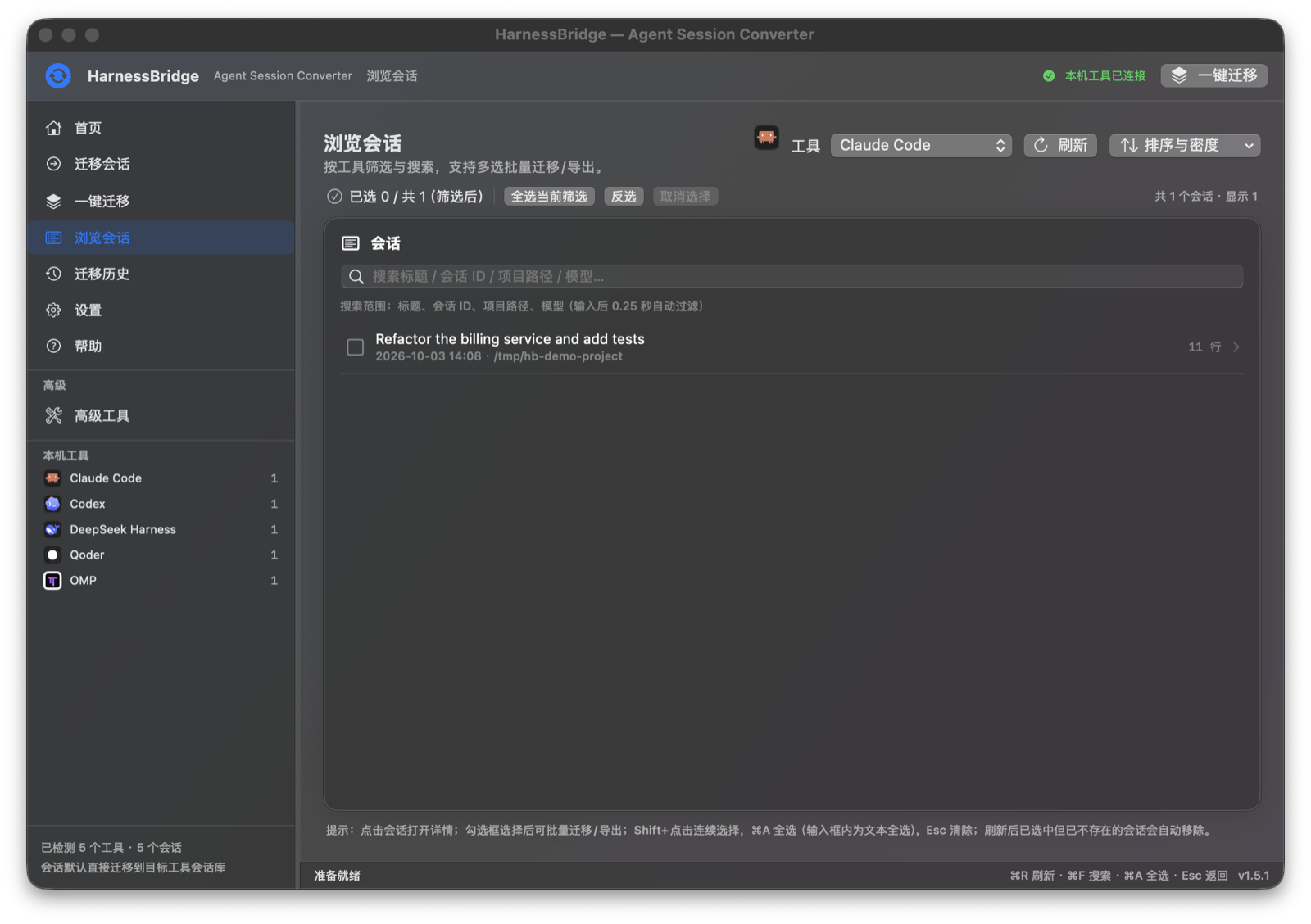Open 帮助 help page
1311x924 pixels.
tap(161, 346)
